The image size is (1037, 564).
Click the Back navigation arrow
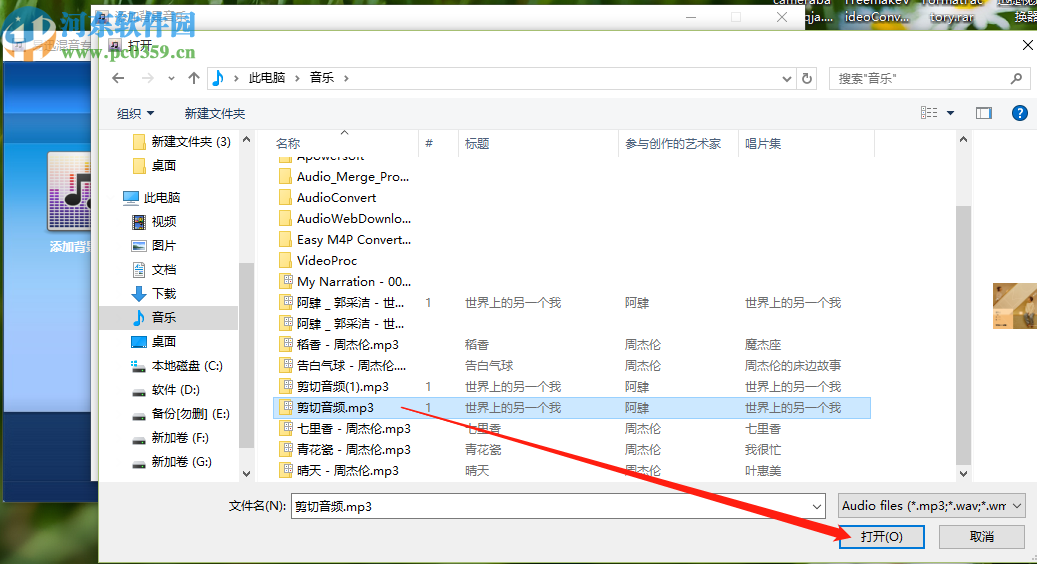118,78
